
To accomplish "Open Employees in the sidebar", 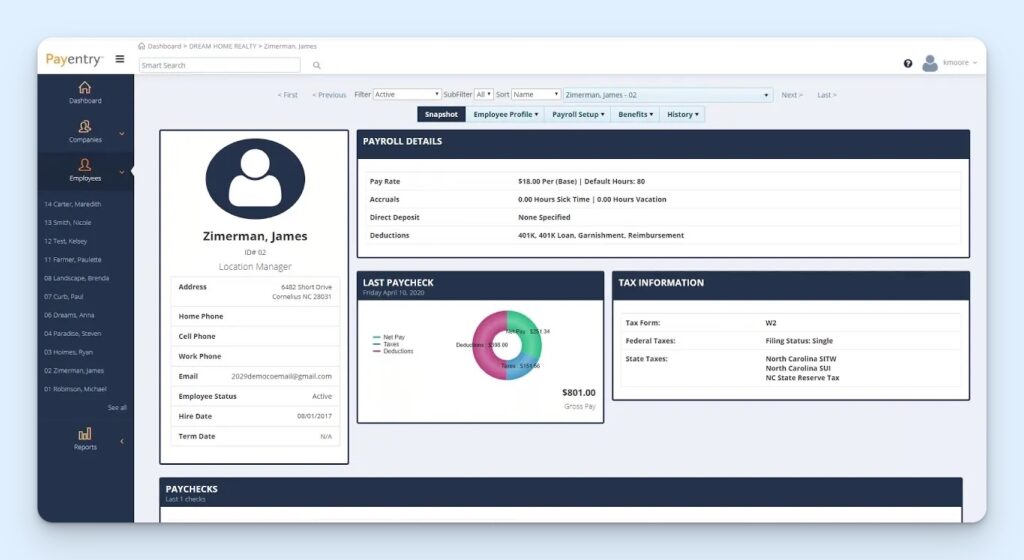I will [85, 170].
